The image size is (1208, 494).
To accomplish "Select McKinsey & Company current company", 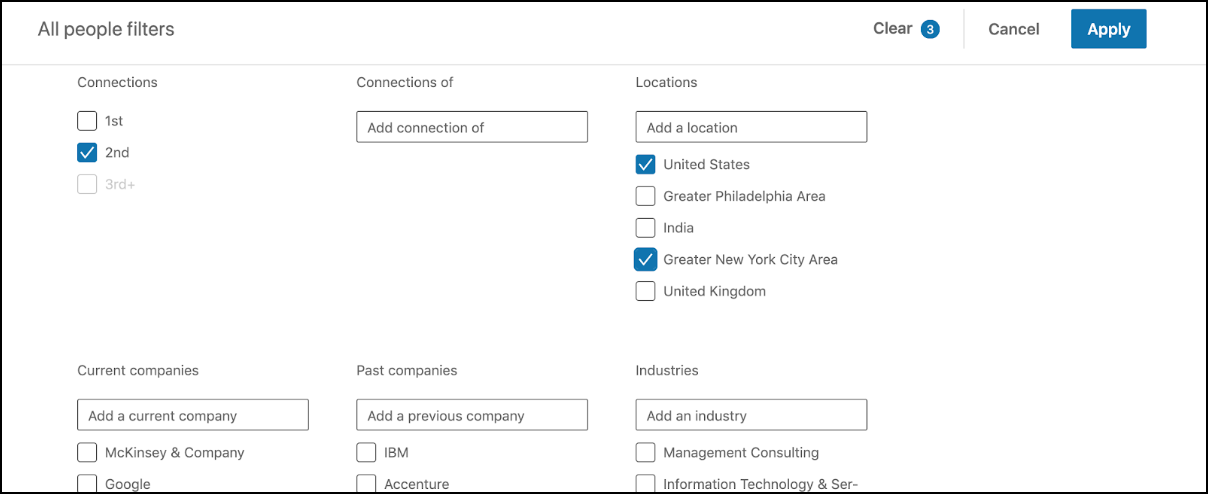I will pyautogui.click(x=87, y=453).
